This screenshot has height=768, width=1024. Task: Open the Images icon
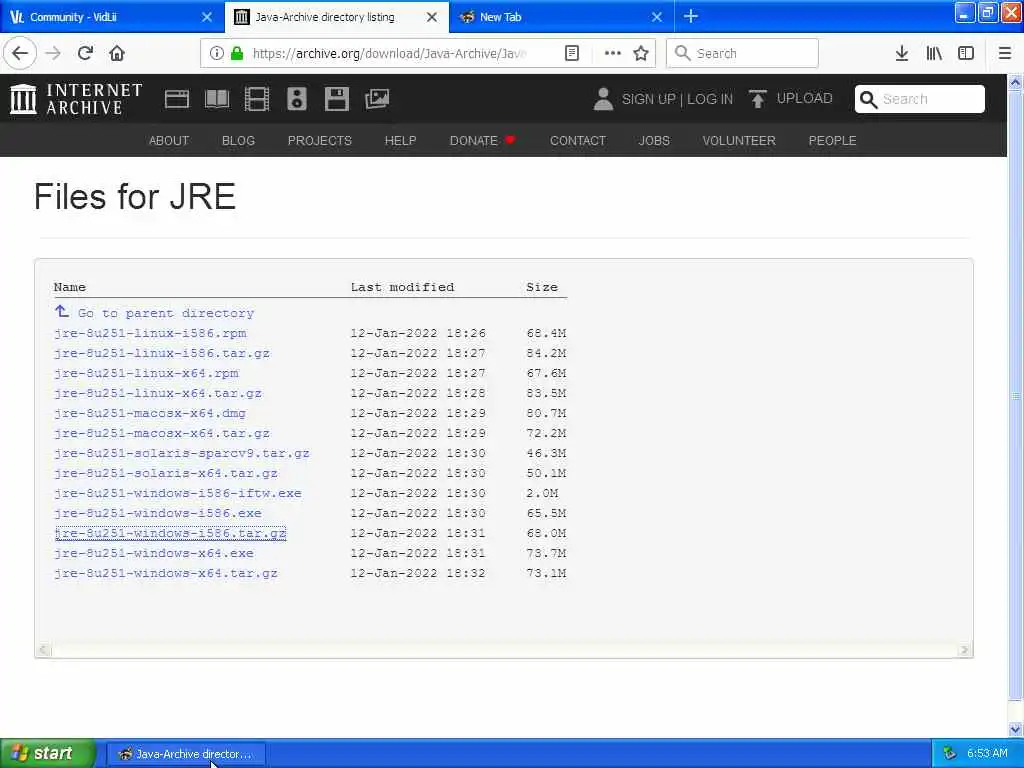point(377,99)
